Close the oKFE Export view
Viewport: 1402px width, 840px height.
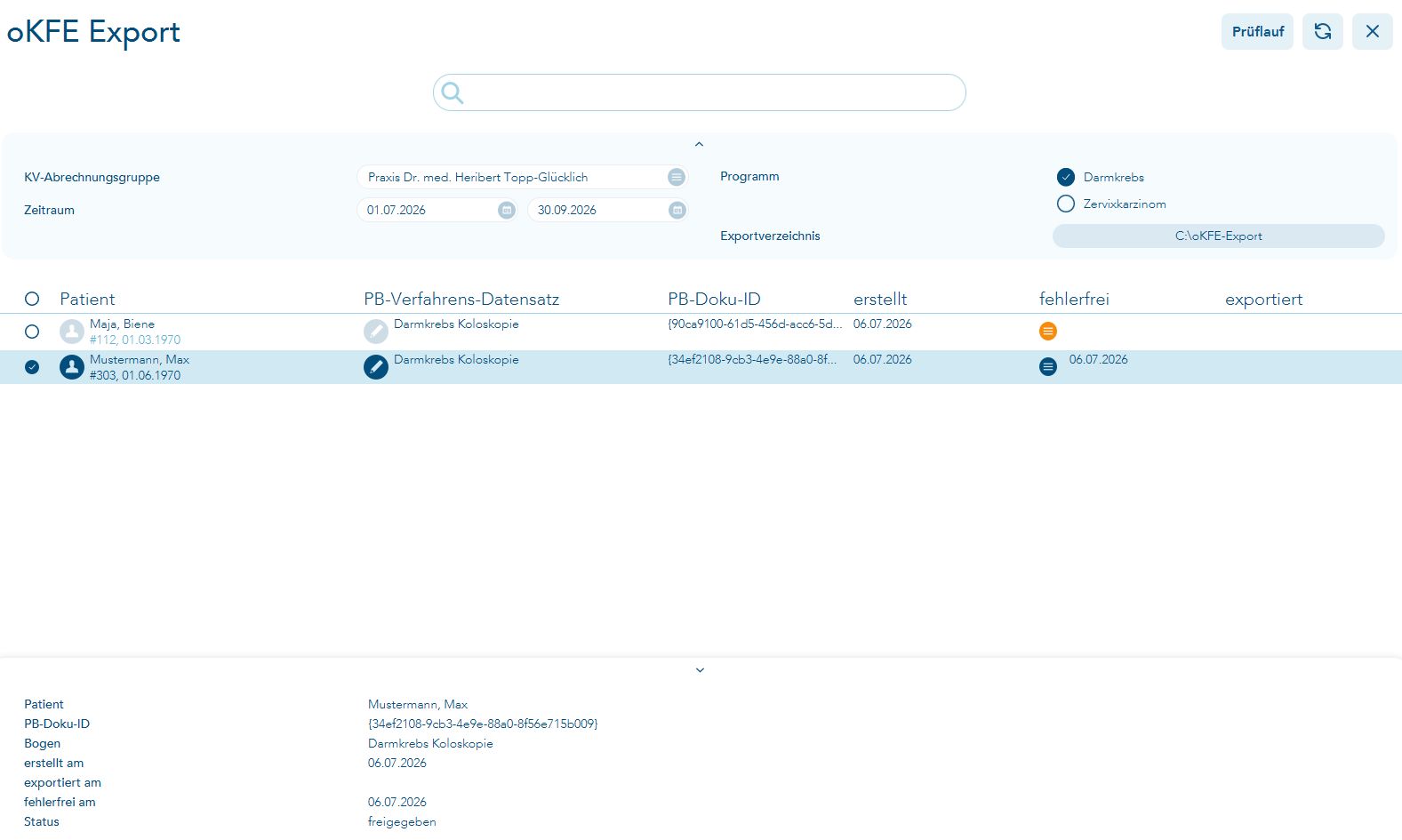(x=1373, y=32)
